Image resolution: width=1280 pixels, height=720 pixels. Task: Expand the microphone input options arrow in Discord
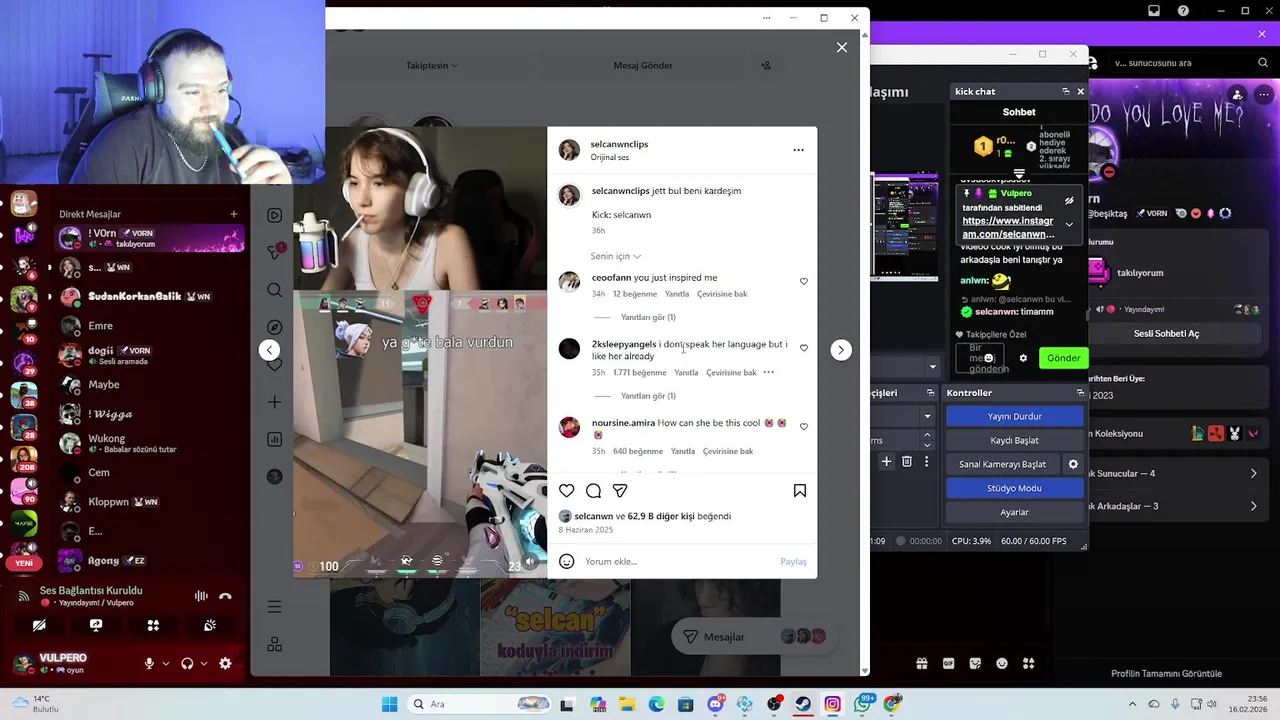(x=165, y=663)
